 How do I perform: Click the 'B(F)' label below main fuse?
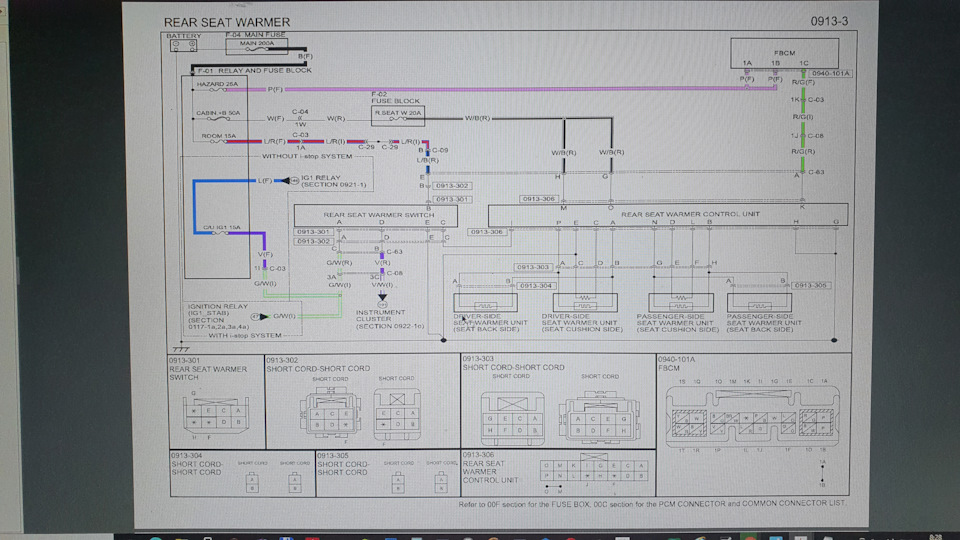(306, 56)
